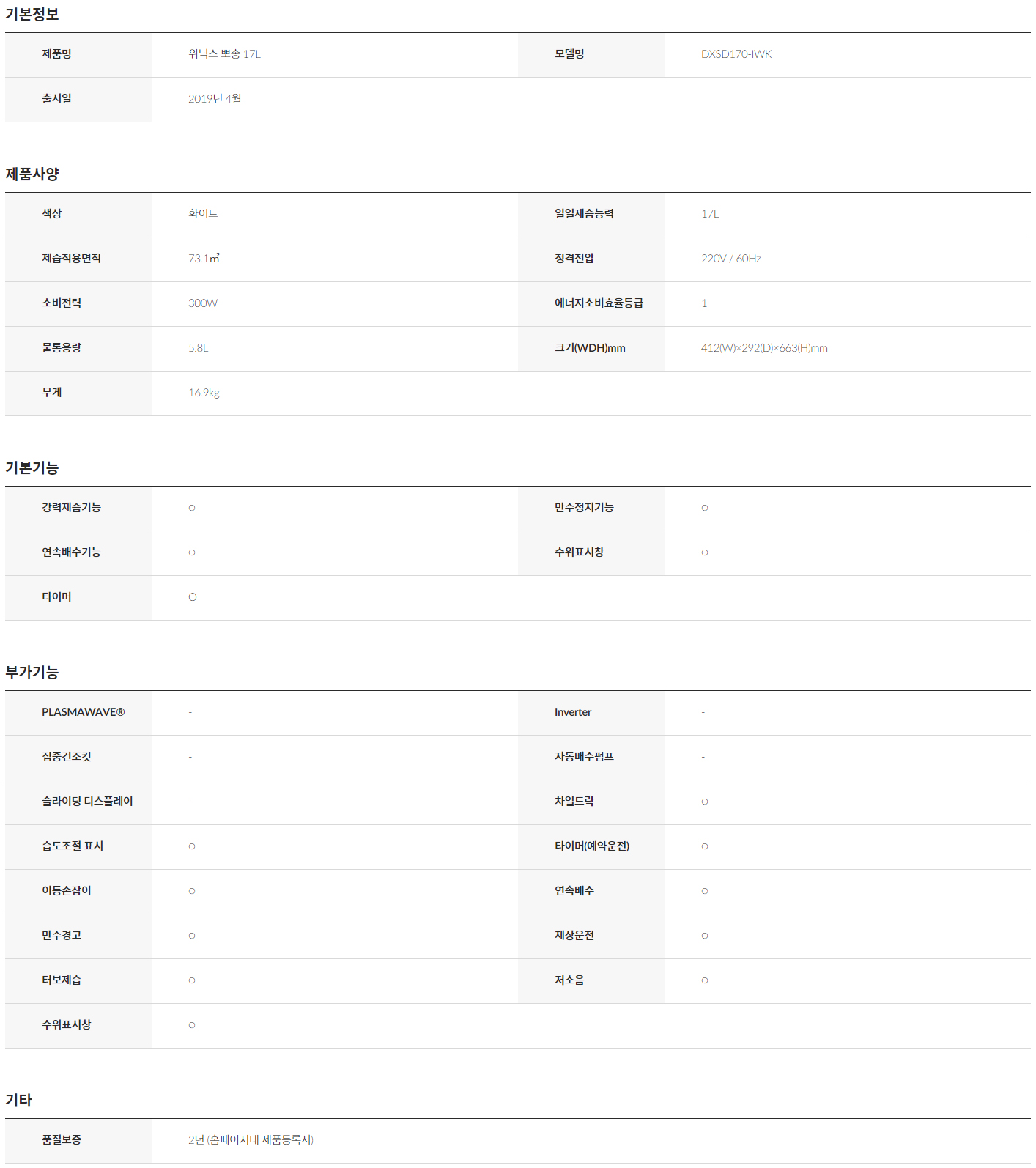
Task: Click the daily dehumidifying capacity value 17L
Action: point(710,214)
